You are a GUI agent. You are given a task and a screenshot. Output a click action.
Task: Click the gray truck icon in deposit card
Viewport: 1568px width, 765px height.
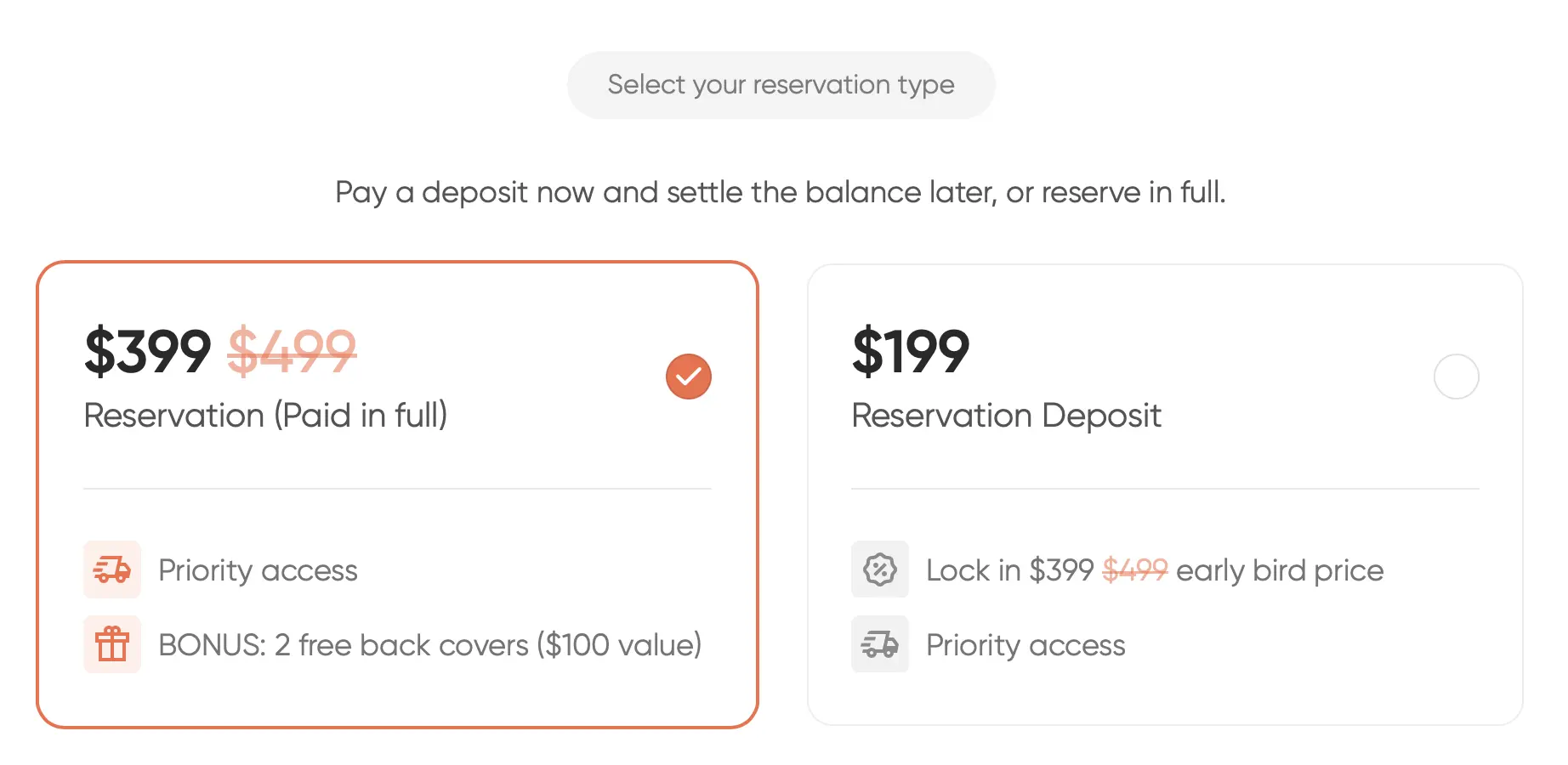pyautogui.click(x=880, y=644)
